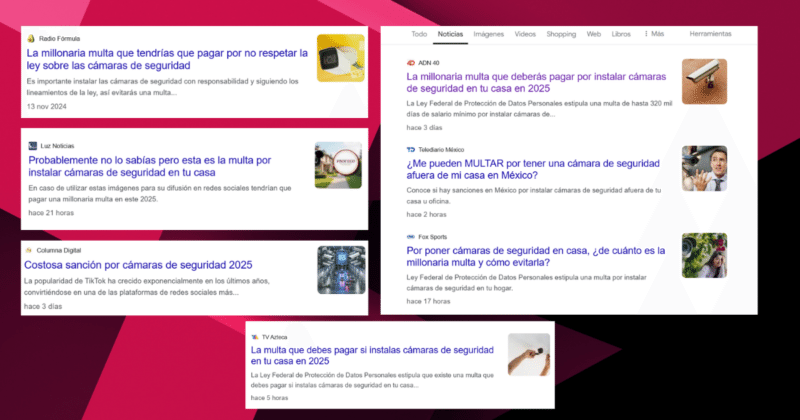800x420 pixels.
Task: Expand the Más menu
Action: point(654,34)
